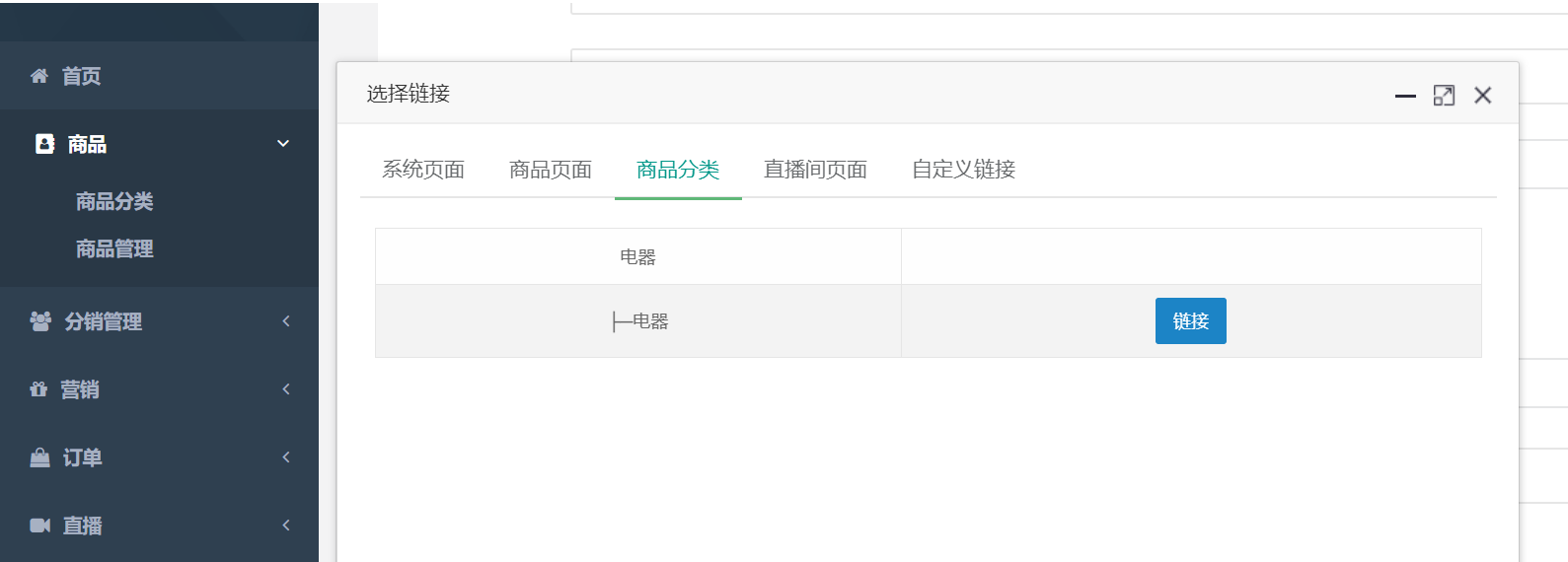Click the shopping bag icon beside 订单

point(39,457)
